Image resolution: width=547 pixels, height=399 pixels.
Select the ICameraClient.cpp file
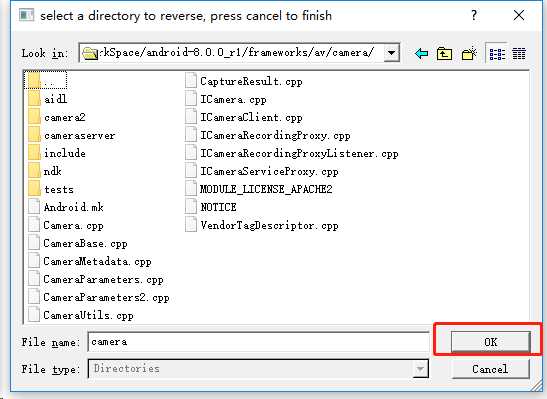244,117
